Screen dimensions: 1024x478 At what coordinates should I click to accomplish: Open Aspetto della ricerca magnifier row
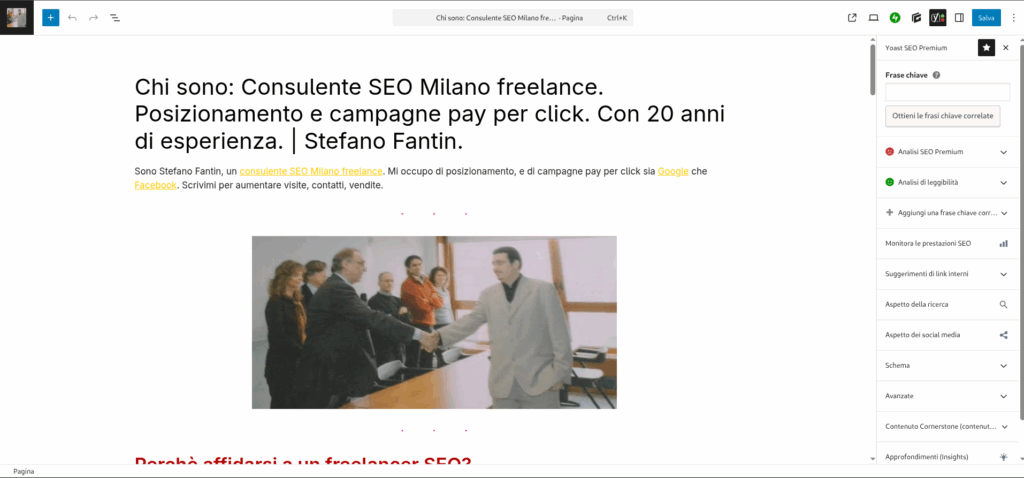tap(946, 304)
